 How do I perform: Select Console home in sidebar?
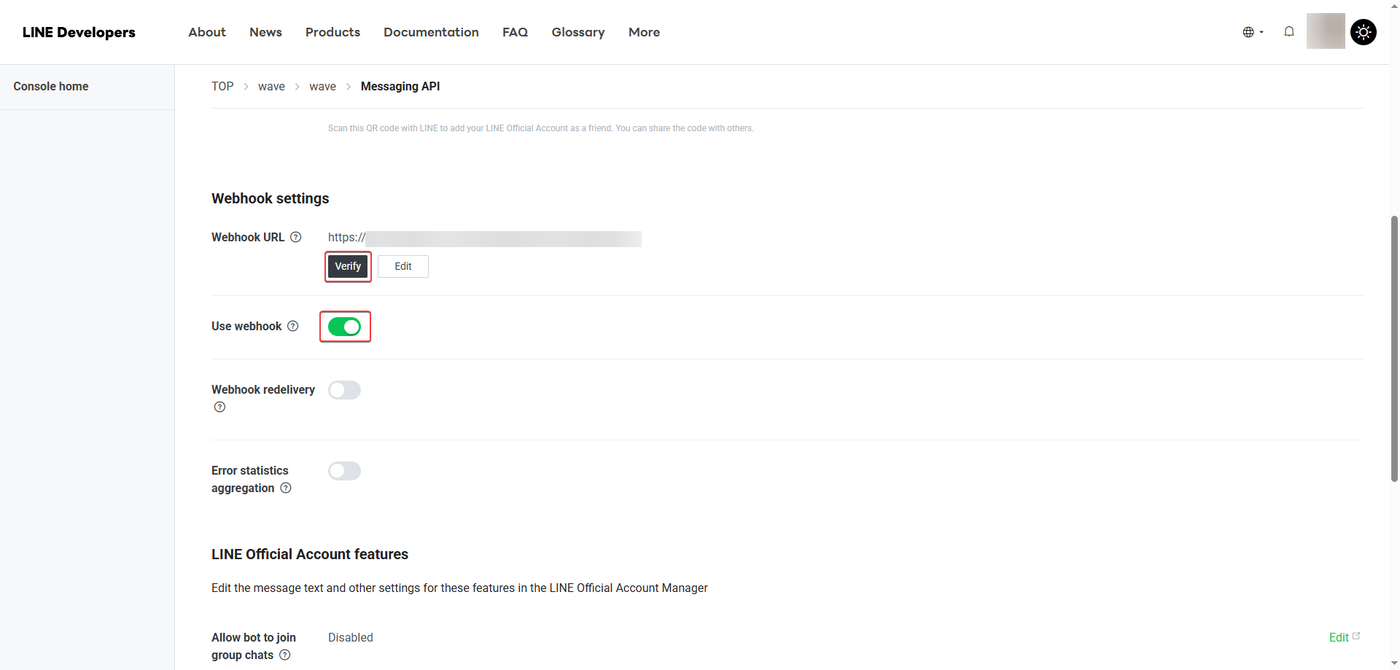(51, 86)
